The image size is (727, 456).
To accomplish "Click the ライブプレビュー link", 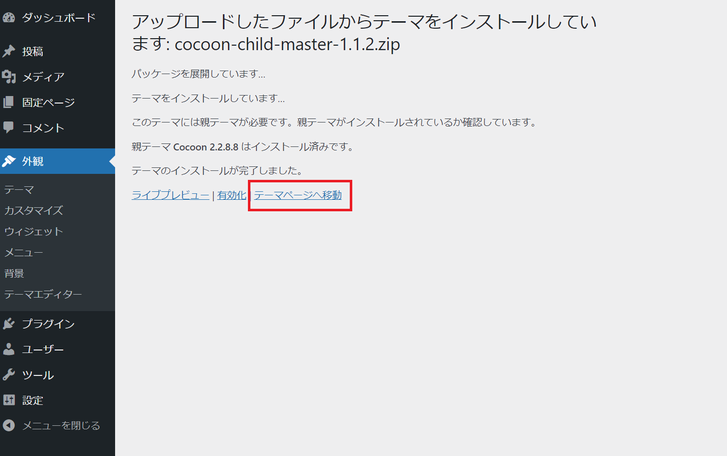I will [170, 195].
